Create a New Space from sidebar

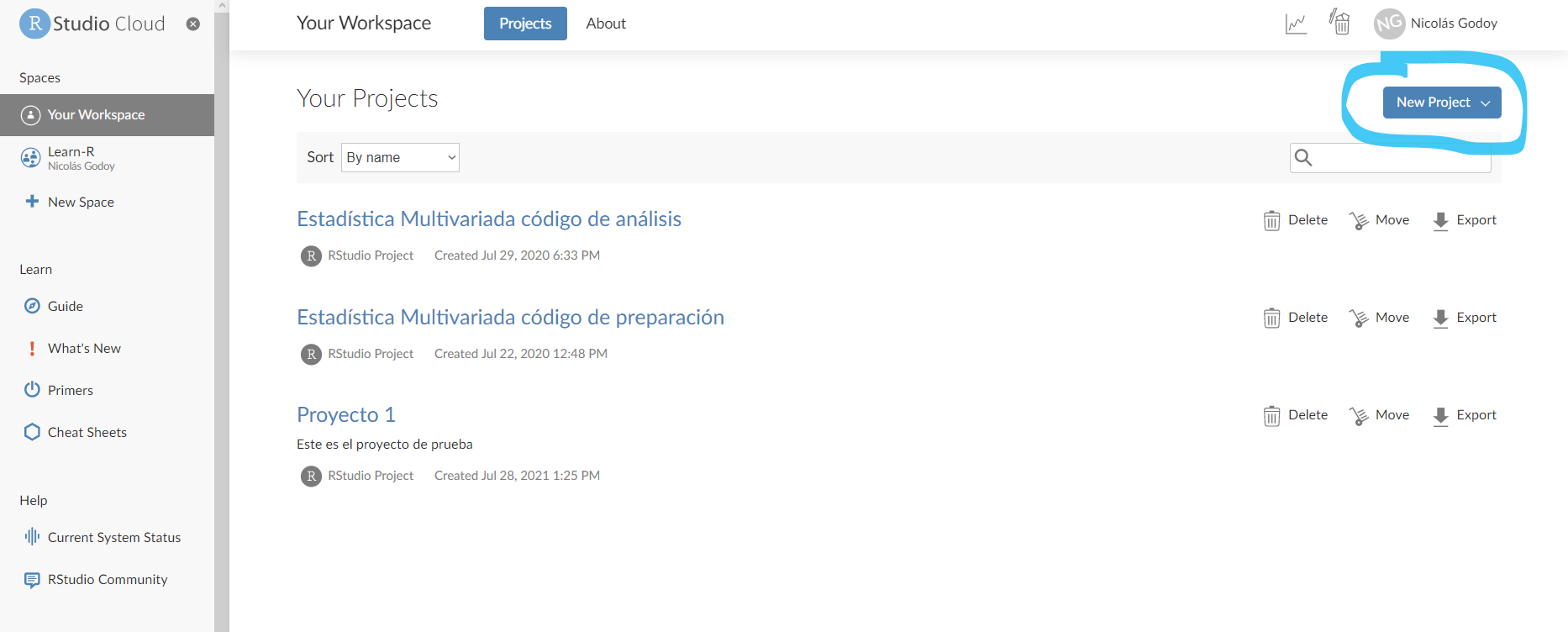click(x=81, y=202)
